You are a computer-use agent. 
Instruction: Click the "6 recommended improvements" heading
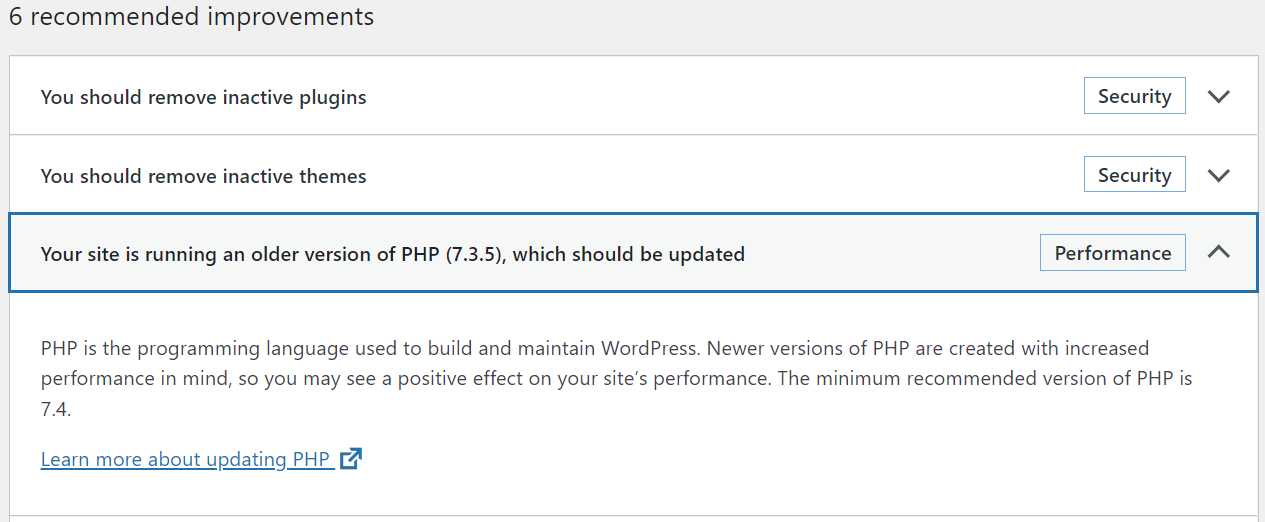191,17
